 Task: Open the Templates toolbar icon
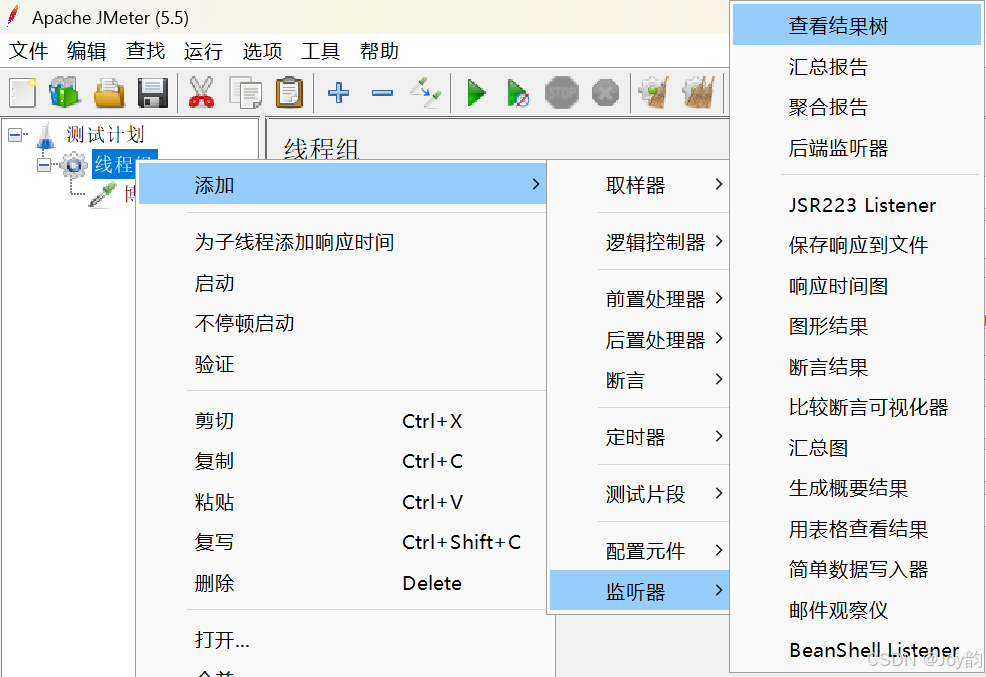65,93
